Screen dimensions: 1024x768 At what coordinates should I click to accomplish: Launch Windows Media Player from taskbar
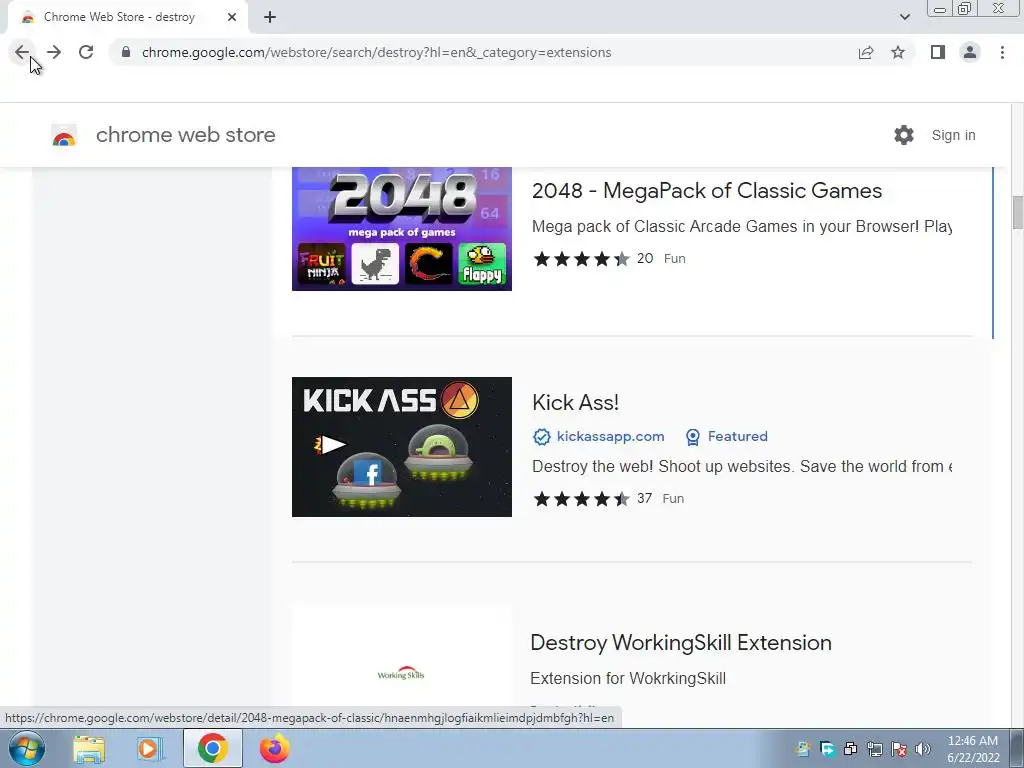(x=150, y=749)
